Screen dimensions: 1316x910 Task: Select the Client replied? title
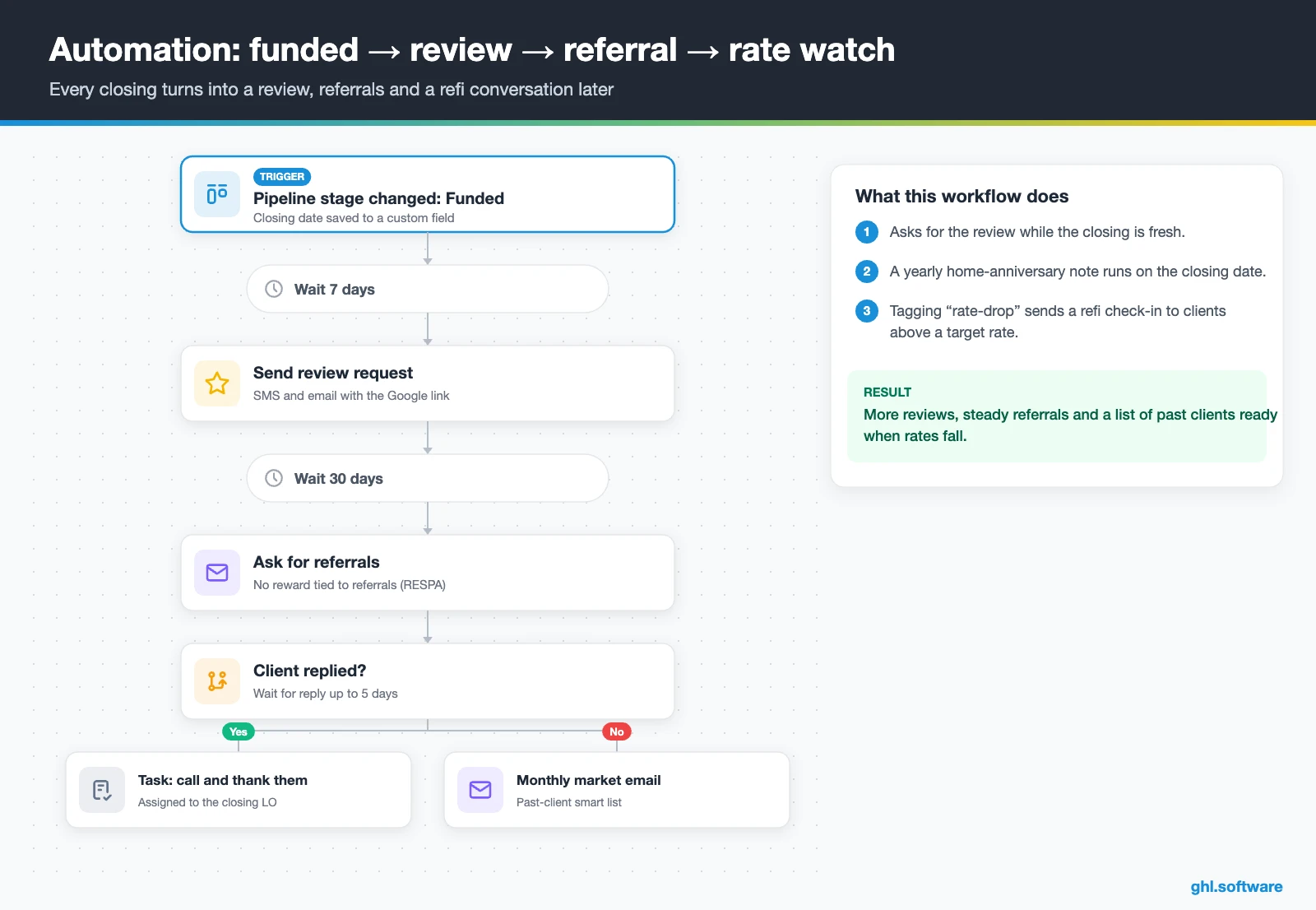coord(310,671)
